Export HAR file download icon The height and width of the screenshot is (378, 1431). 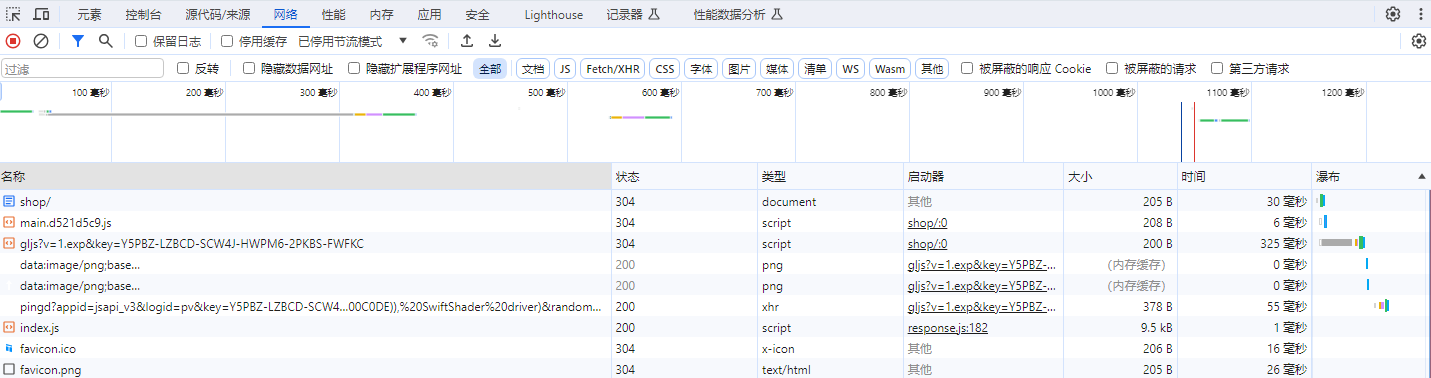click(x=495, y=41)
